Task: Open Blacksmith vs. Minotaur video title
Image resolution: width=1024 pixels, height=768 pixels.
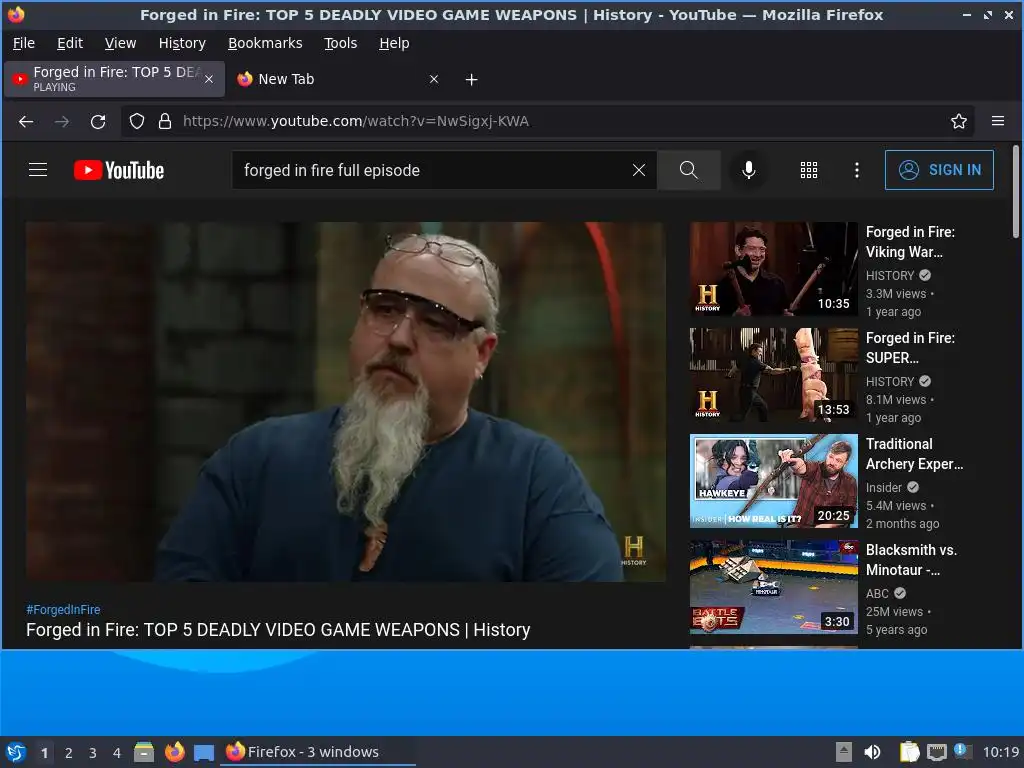Action: pyautogui.click(x=912, y=560)
